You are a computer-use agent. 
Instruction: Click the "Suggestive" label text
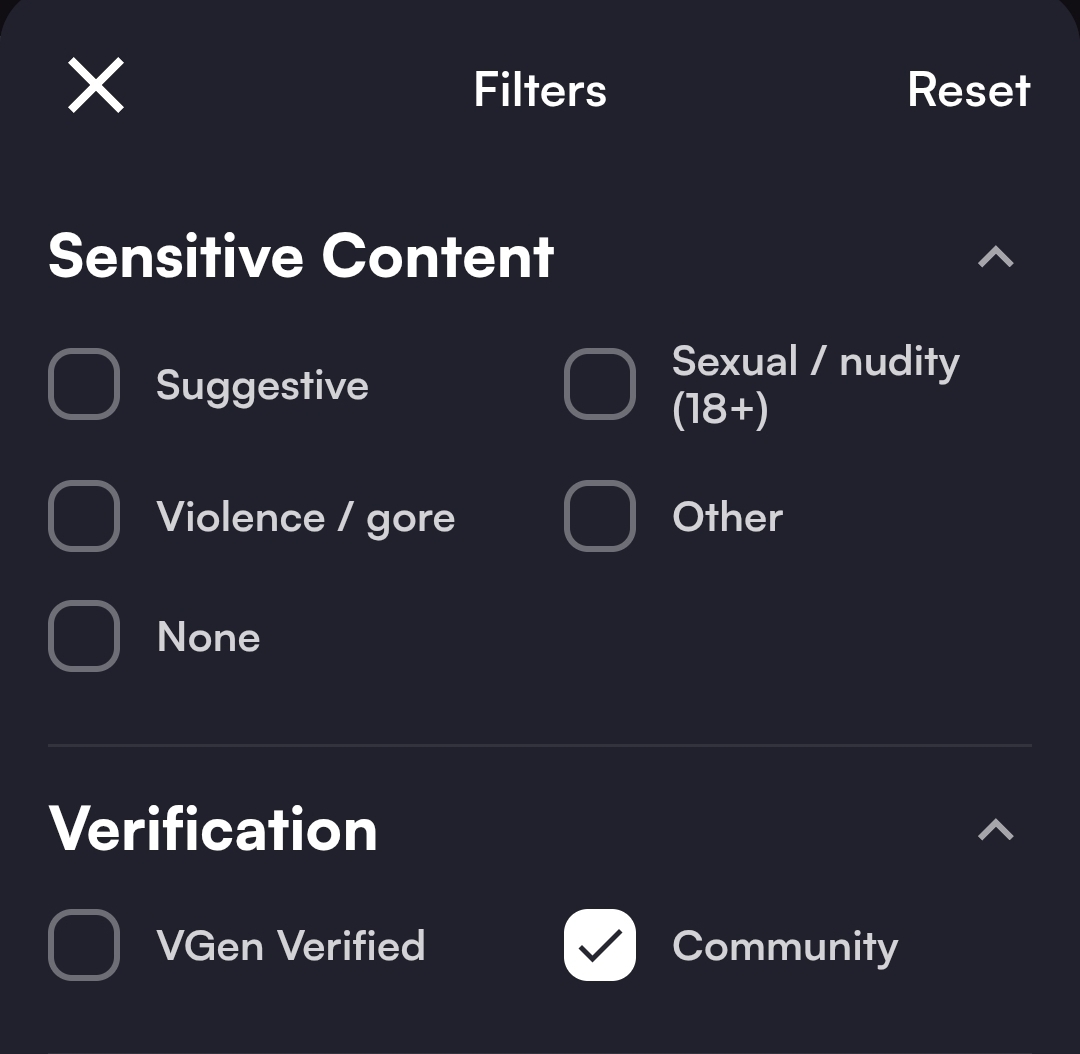[x=262, y=386]
